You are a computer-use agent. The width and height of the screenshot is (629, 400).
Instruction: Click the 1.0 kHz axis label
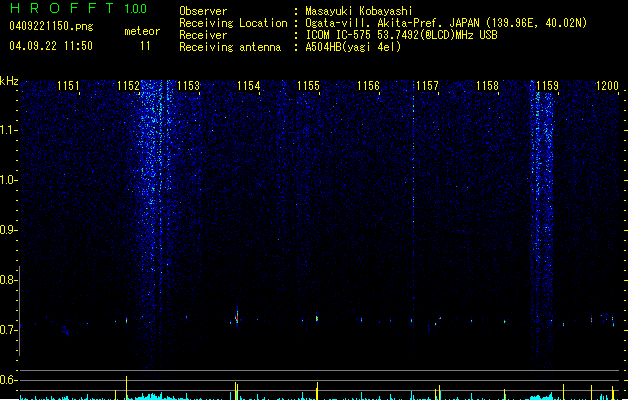pos(8,180)
